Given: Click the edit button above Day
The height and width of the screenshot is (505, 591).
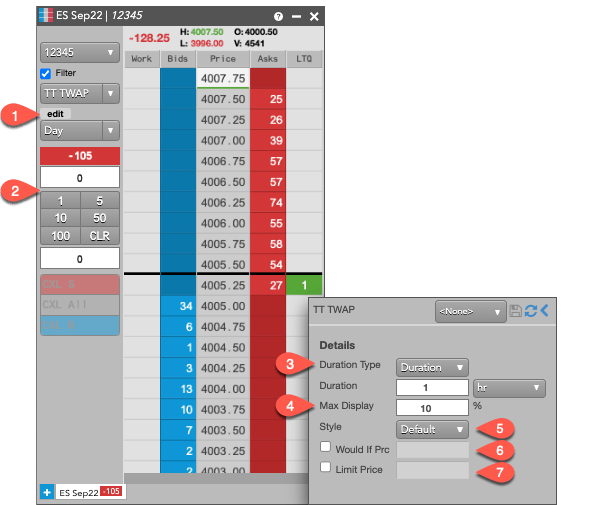Looking at the screenshot, I should (x=55, y=114).
